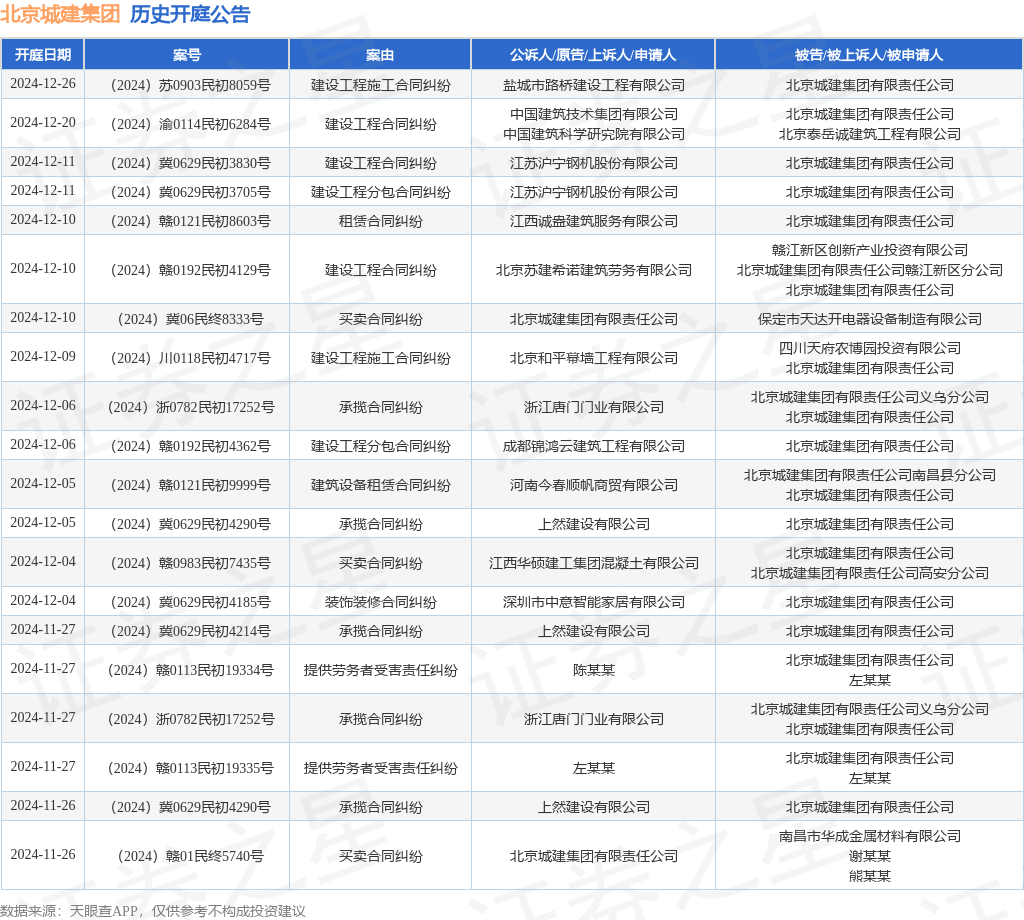Click the date 2024-12-09
1024x920 pixels.
coord(43,357)
